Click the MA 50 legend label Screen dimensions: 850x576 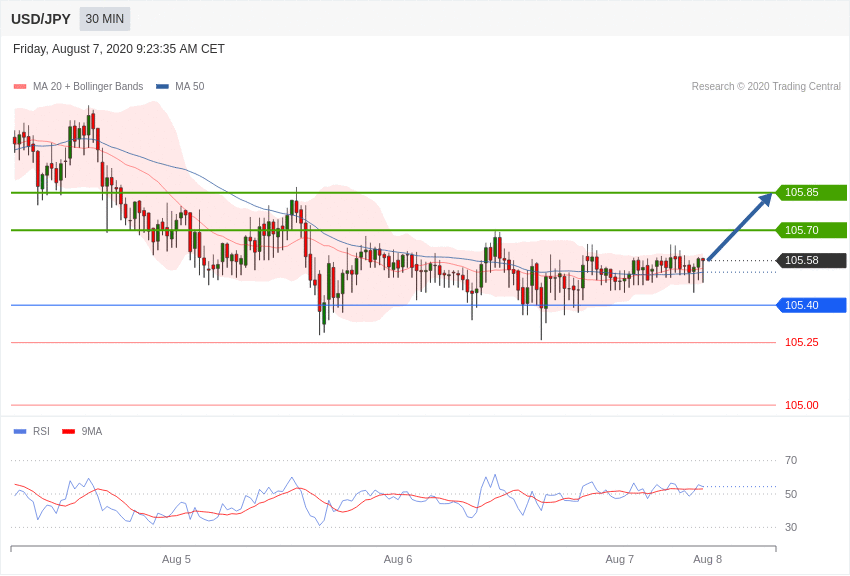(x=190, y=86)
